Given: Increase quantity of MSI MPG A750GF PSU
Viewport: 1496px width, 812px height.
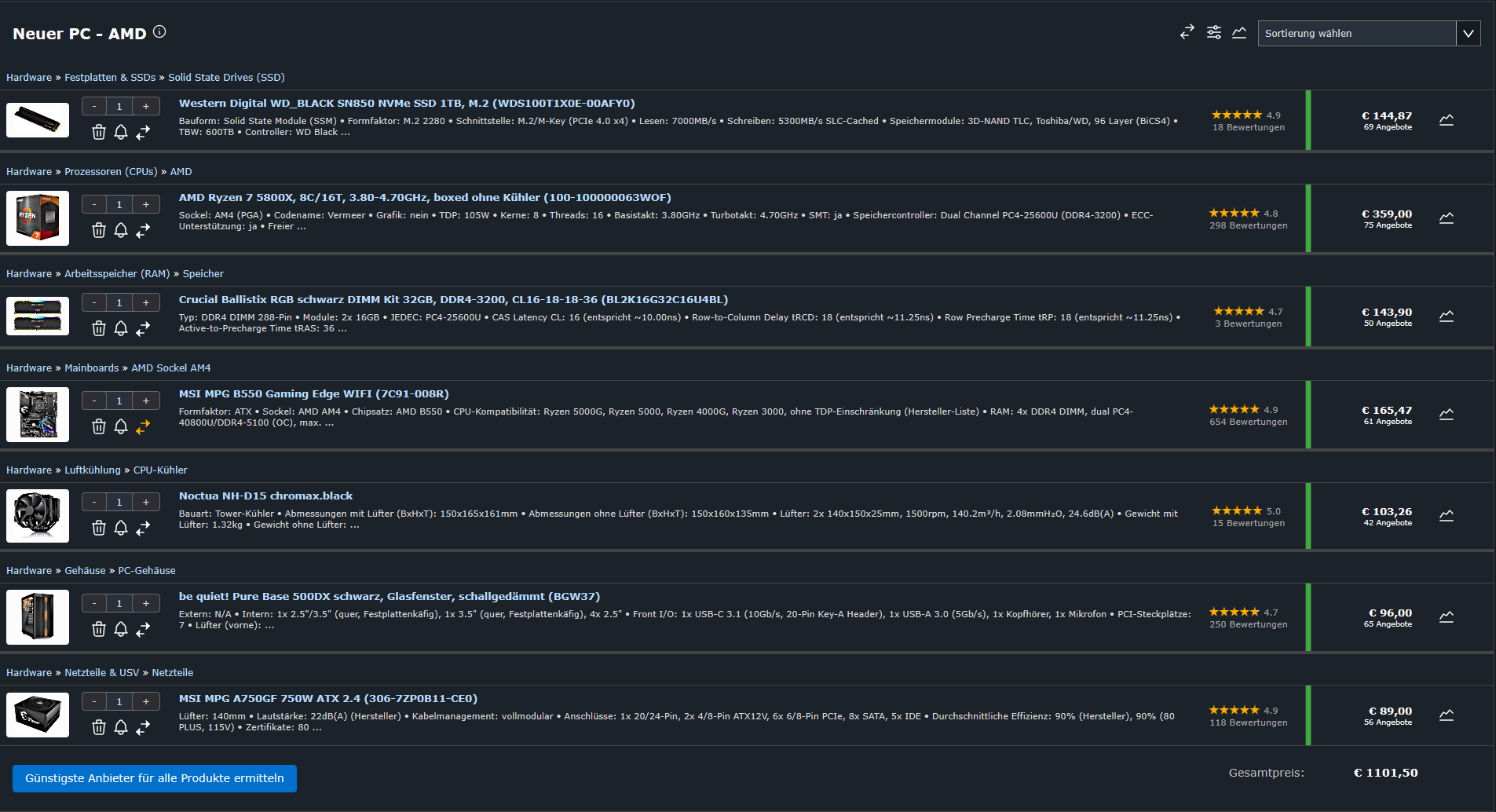Looking at the screenshot, I should (x=146, y=701).
